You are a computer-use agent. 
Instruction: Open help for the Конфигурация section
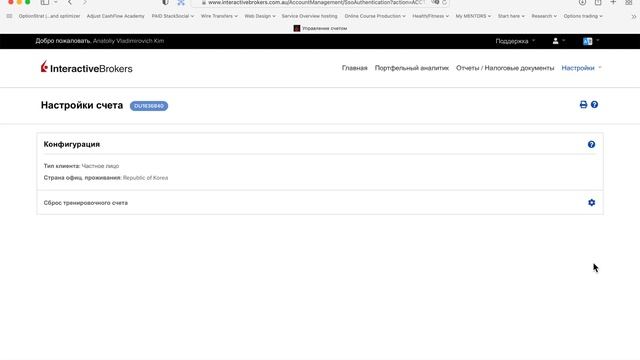click(591, 144)
